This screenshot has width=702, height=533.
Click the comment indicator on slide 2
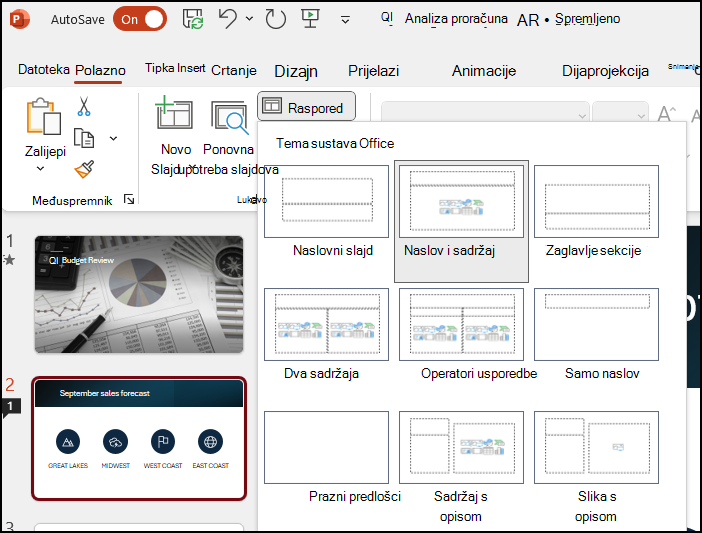pyautogui.click(x=10, y=407)
